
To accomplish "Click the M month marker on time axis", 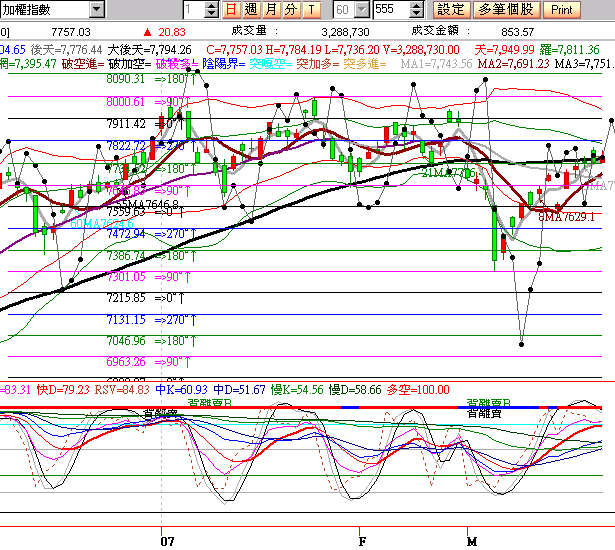I will (x=470, y=539).
